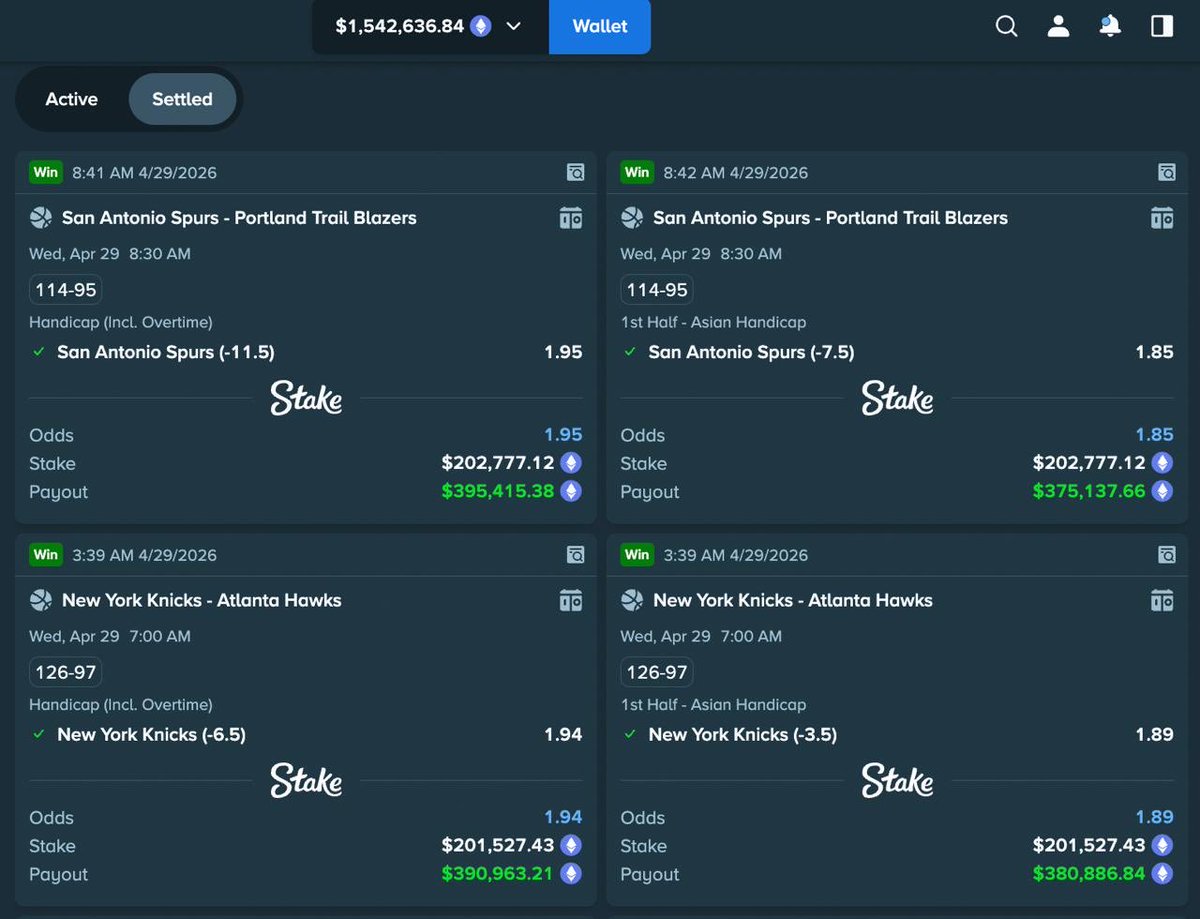
Task: Select the San Antonio Spurs (-11.5) selection
Action: (166, 352)
